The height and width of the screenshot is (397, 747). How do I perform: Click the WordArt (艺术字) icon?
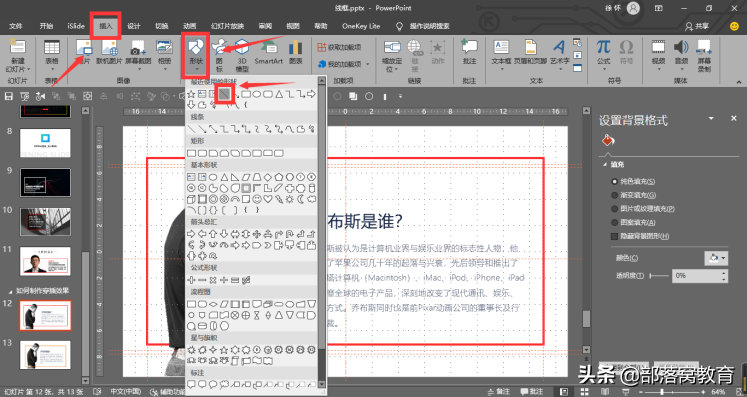pyautogui.click(x=559, y=48)
